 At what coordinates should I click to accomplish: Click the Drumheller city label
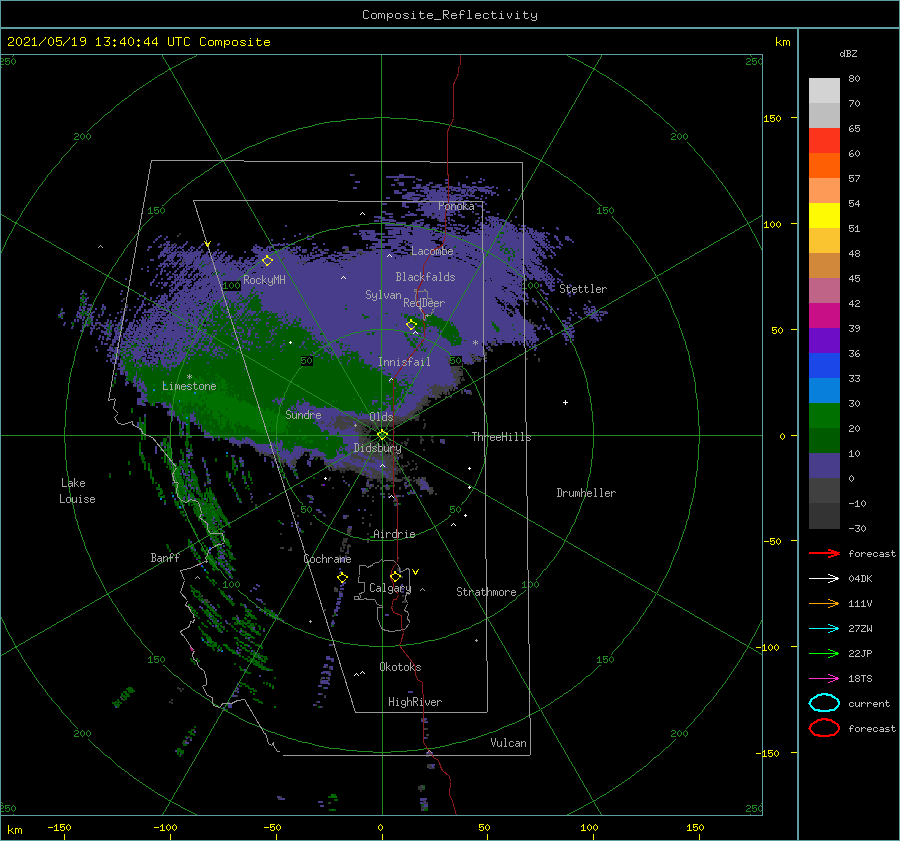tap(586, 493)
